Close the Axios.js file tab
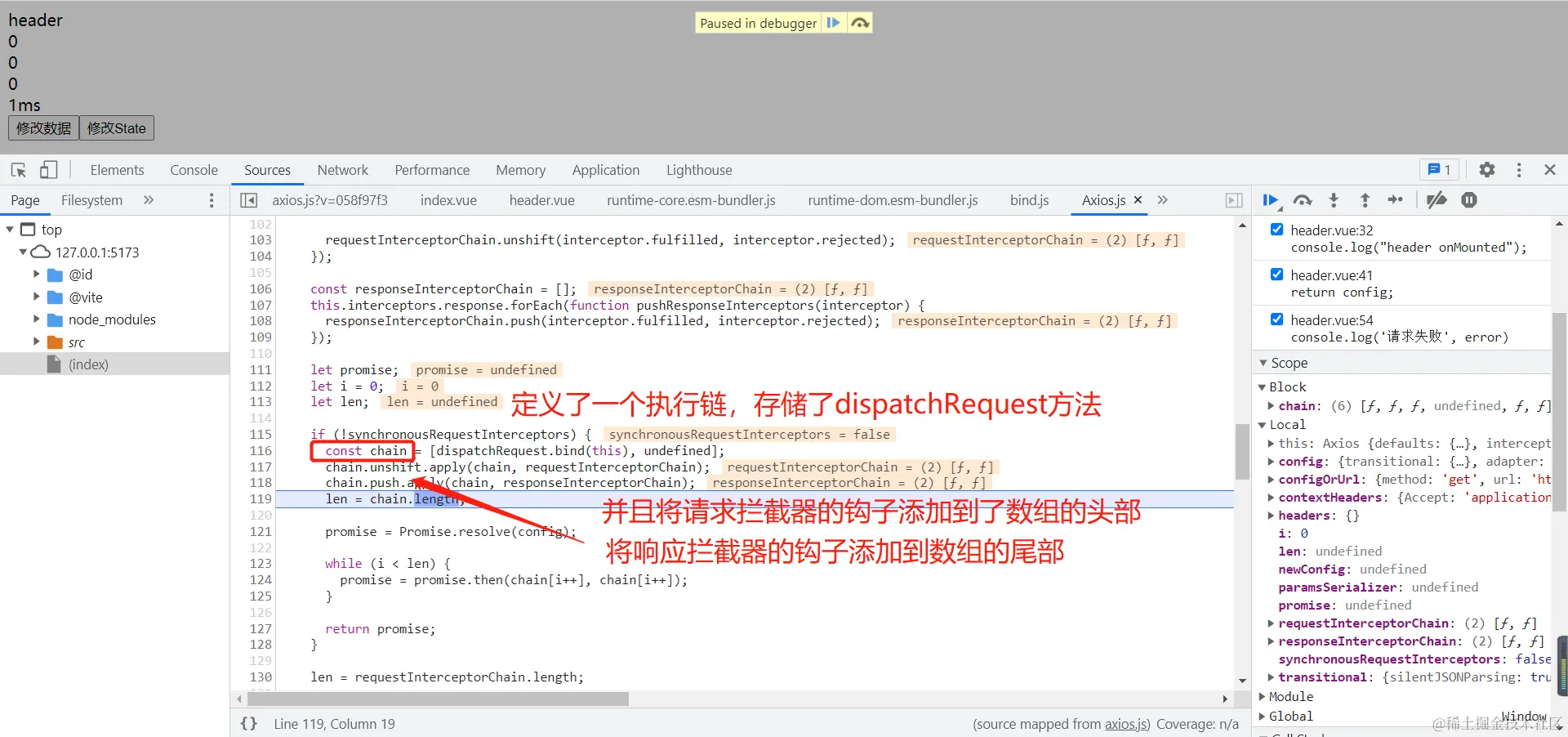1568x737 pixels. 1138,200
